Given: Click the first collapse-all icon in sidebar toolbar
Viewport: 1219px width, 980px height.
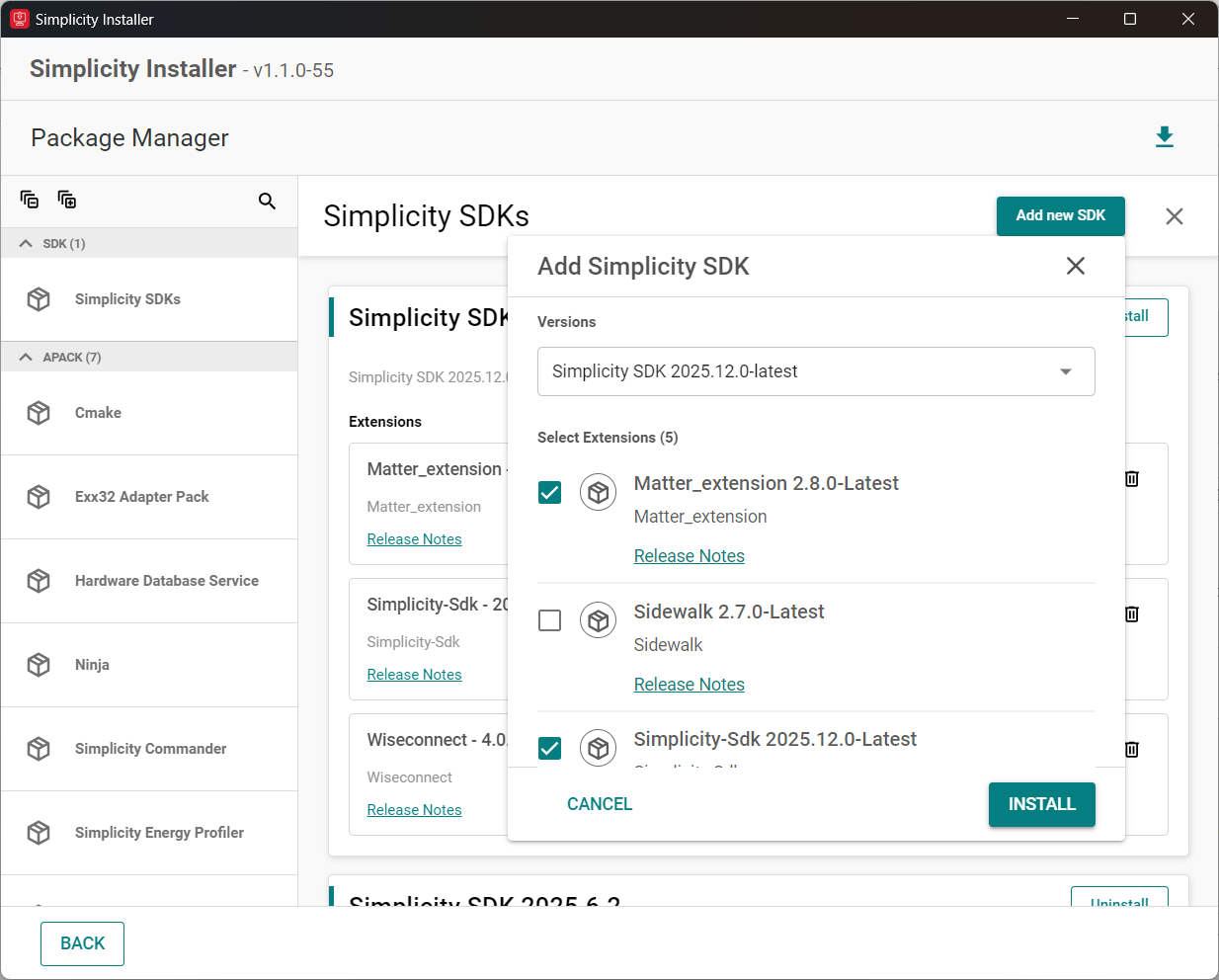Looking at the screenshot, I should (30, 200).
